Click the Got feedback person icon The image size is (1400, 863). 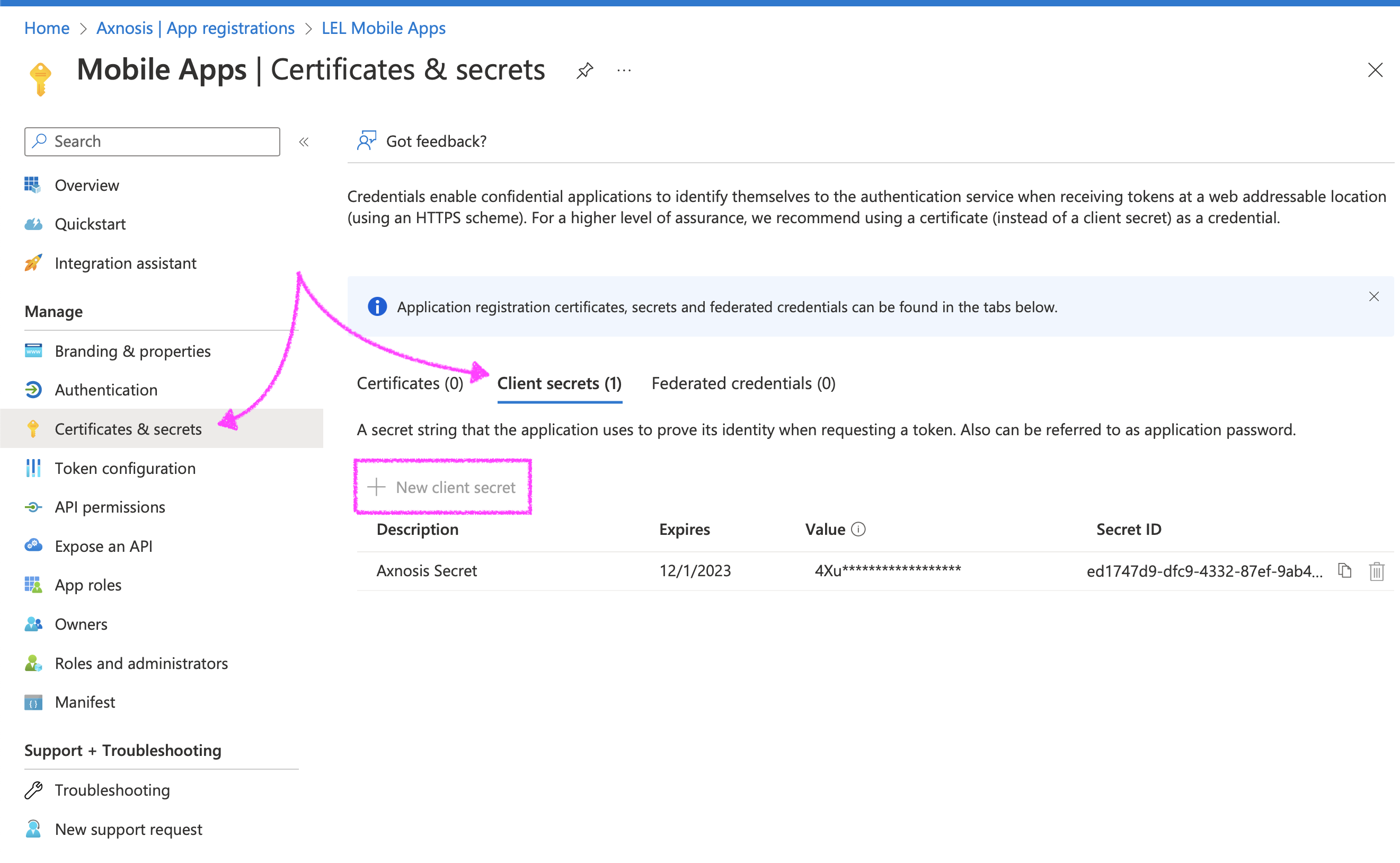pyautogui.click(x=366, y=140)
